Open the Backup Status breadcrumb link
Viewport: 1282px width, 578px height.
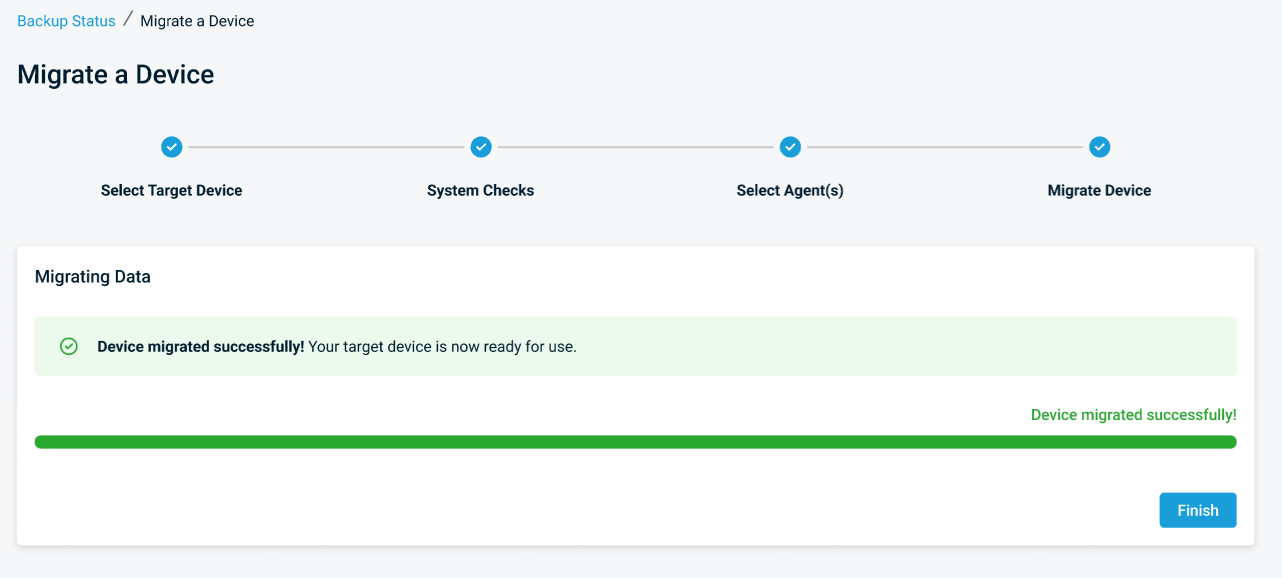pos(66,20)
